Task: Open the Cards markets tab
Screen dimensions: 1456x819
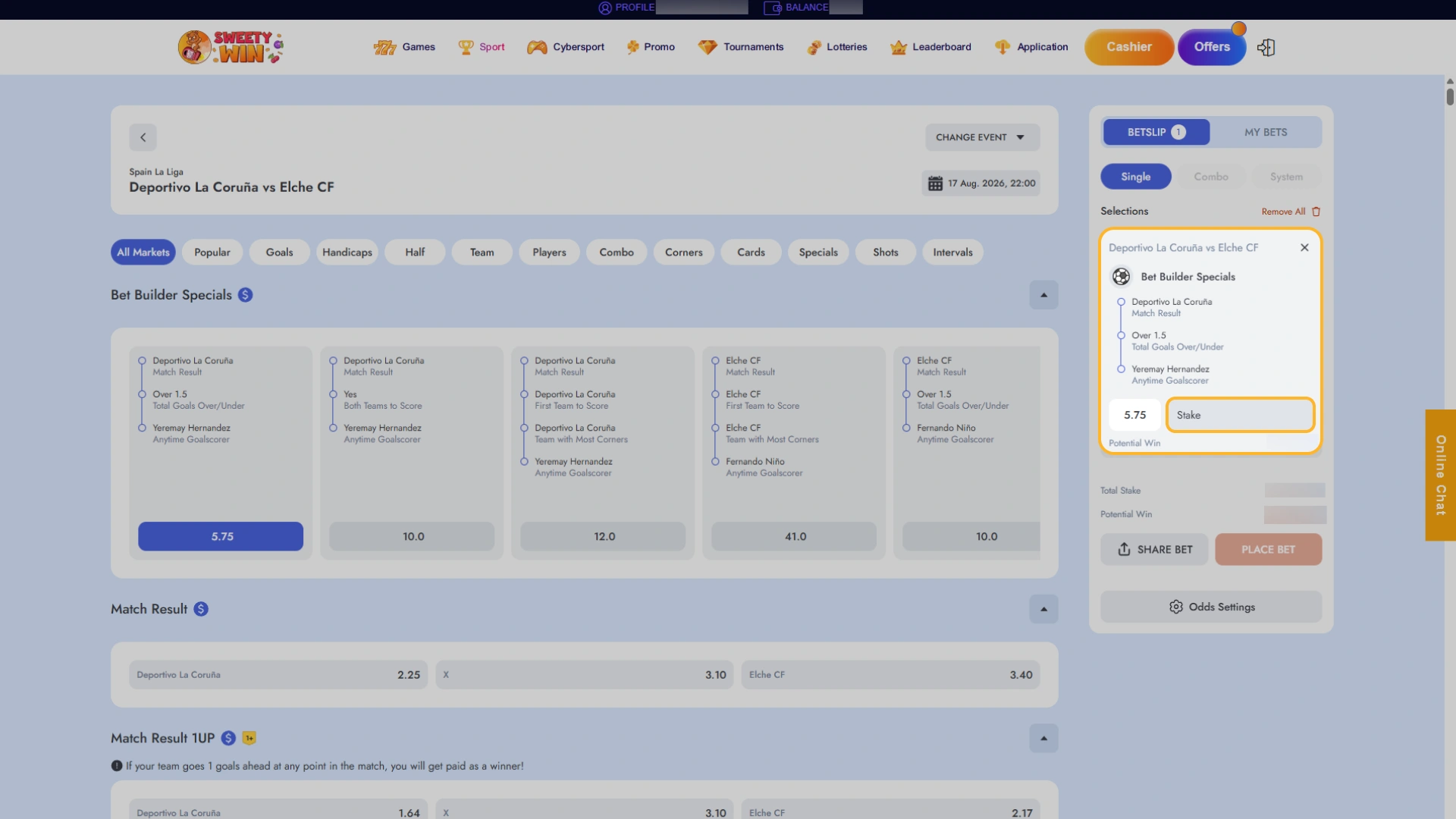Action: point(751,253)
